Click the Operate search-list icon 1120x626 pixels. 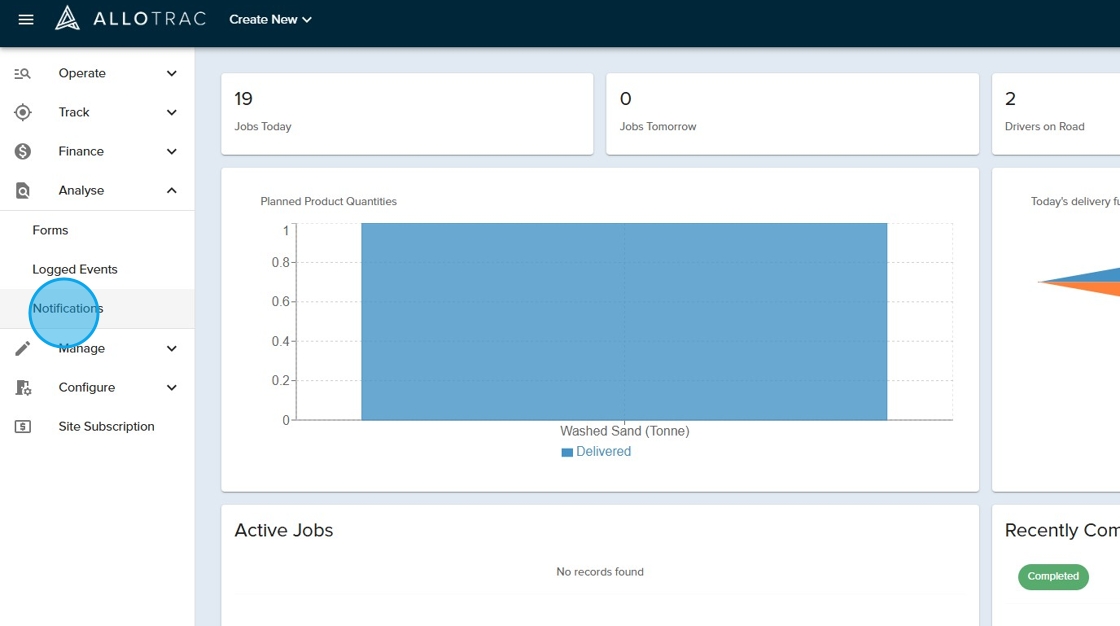[23, 73]
